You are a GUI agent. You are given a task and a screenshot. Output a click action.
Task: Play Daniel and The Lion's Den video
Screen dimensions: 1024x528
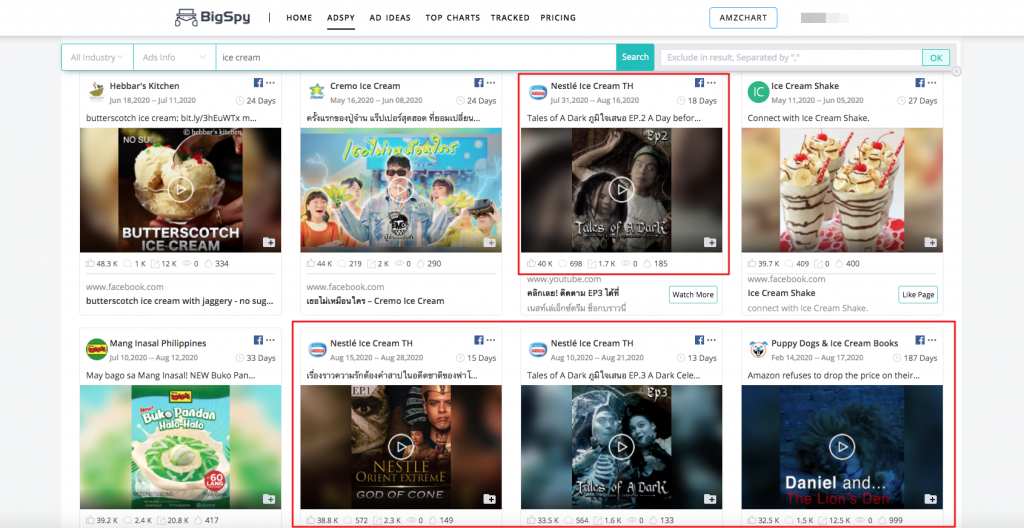click(842, 447)
